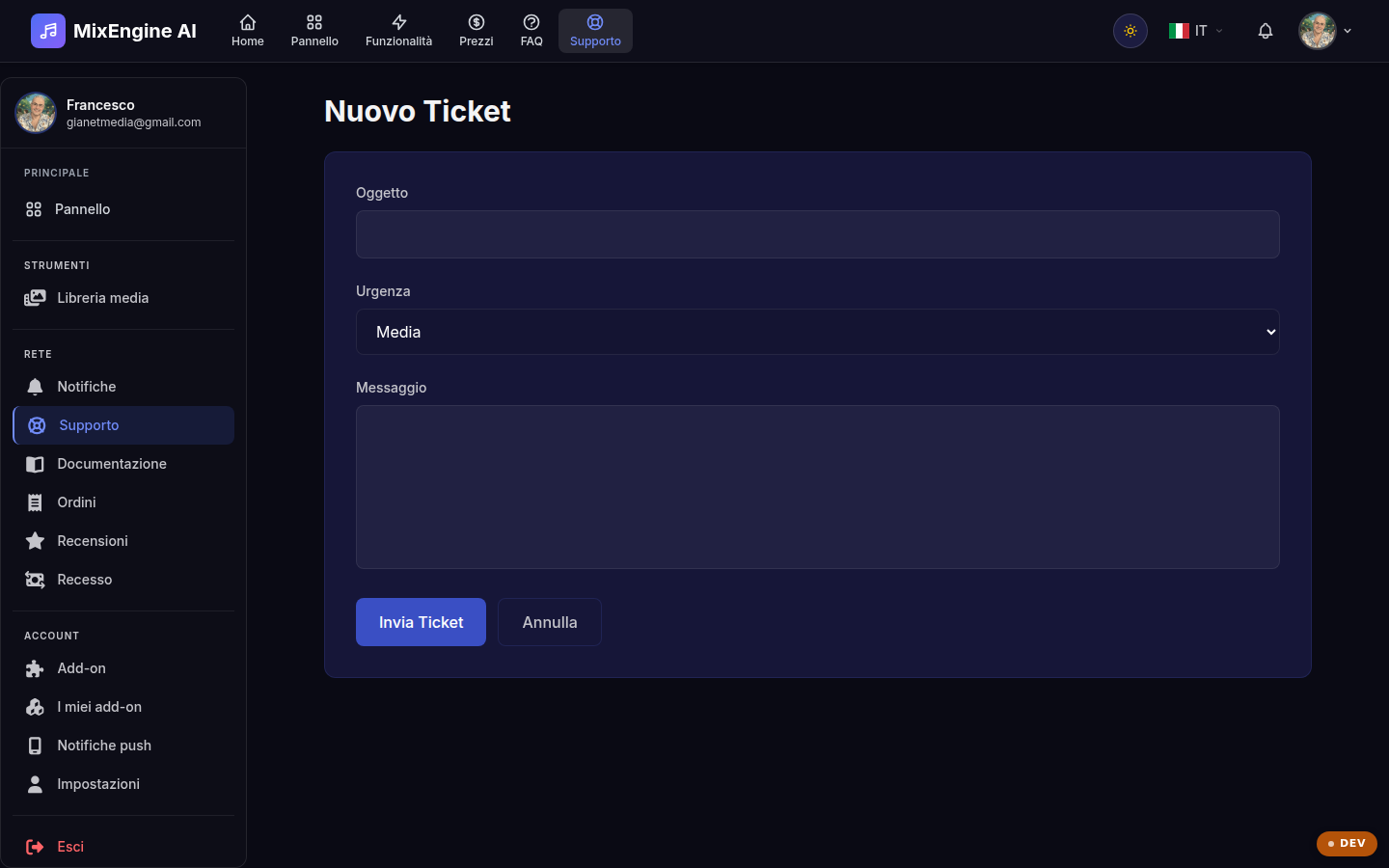
Task: Open Notifiche in sidebar
Action: [x=123, y=387]
